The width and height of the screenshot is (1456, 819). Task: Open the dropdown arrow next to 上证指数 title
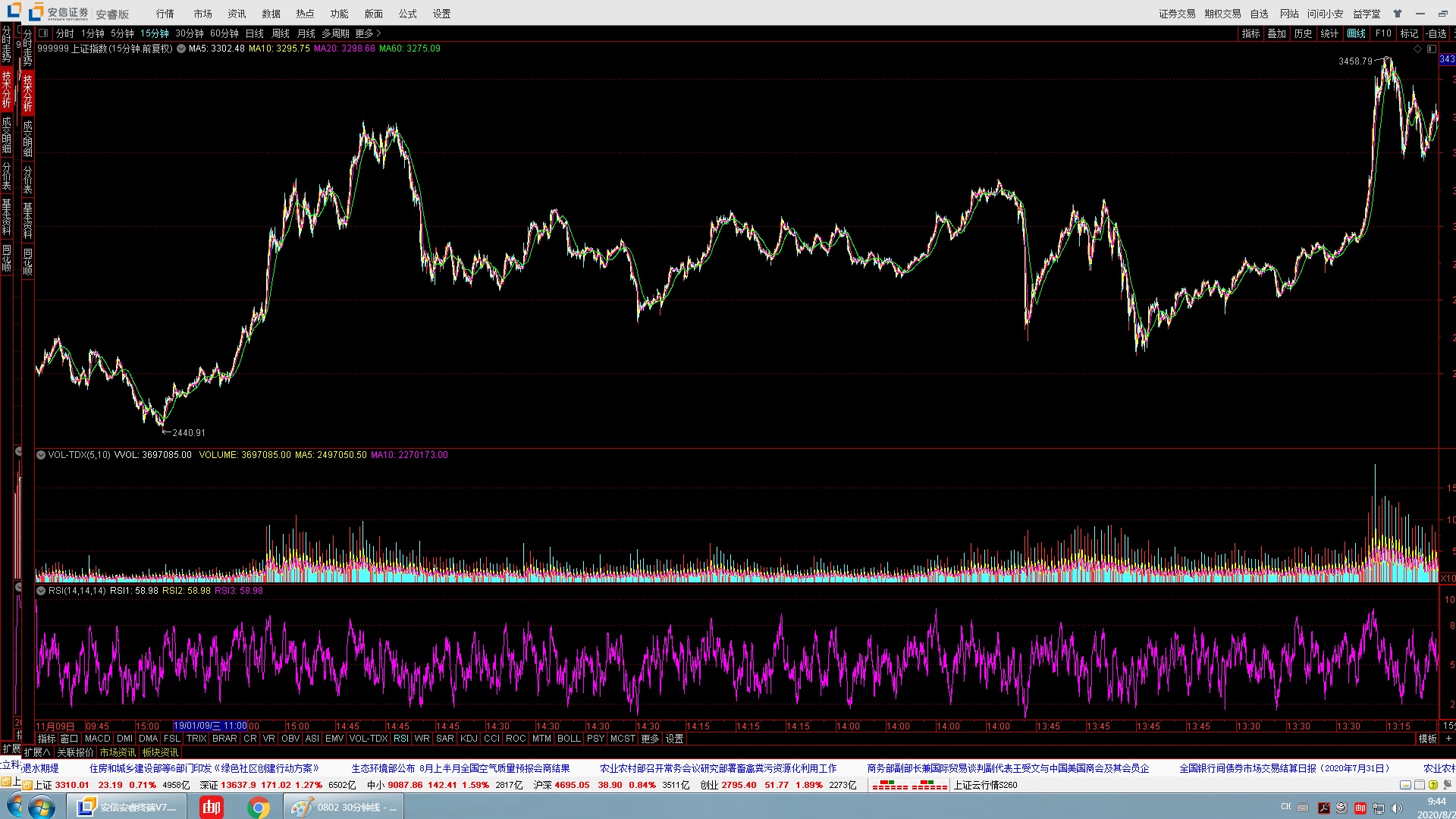click(x=181, y=49)
